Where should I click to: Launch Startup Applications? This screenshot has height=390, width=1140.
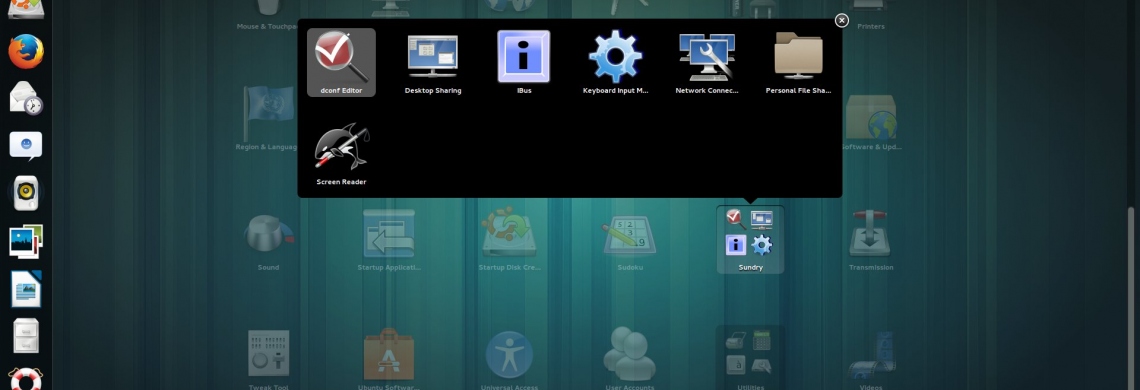[389, 239]
